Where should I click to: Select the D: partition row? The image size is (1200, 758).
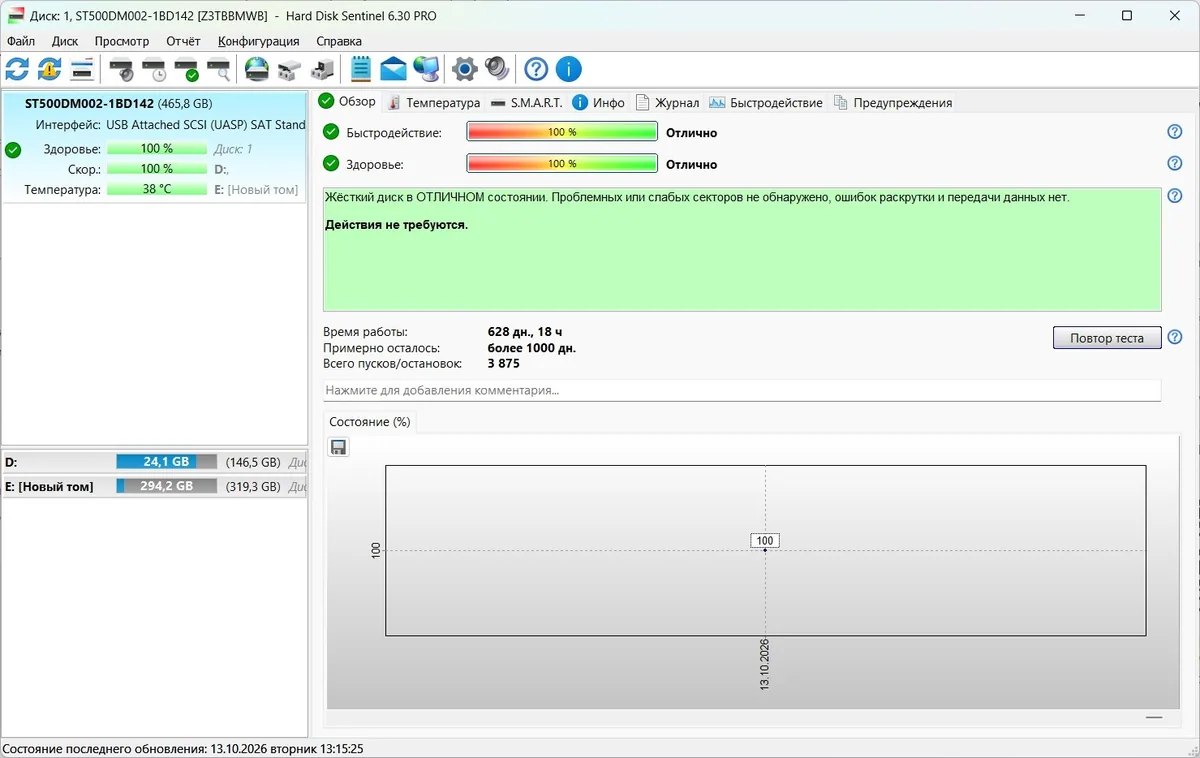click(154, 462)
